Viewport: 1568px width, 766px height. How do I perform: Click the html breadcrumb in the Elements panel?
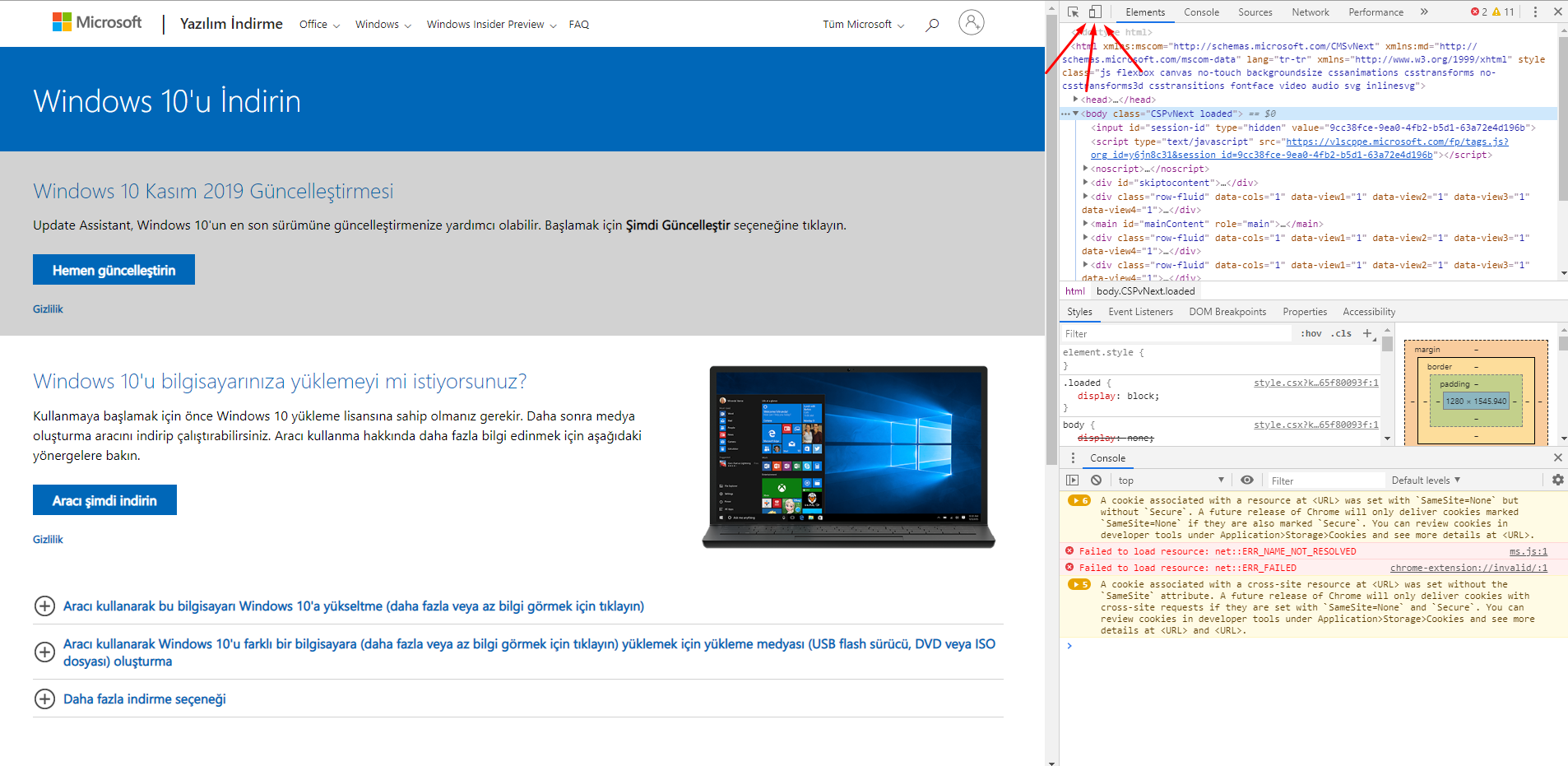(x=1074, y=291)
